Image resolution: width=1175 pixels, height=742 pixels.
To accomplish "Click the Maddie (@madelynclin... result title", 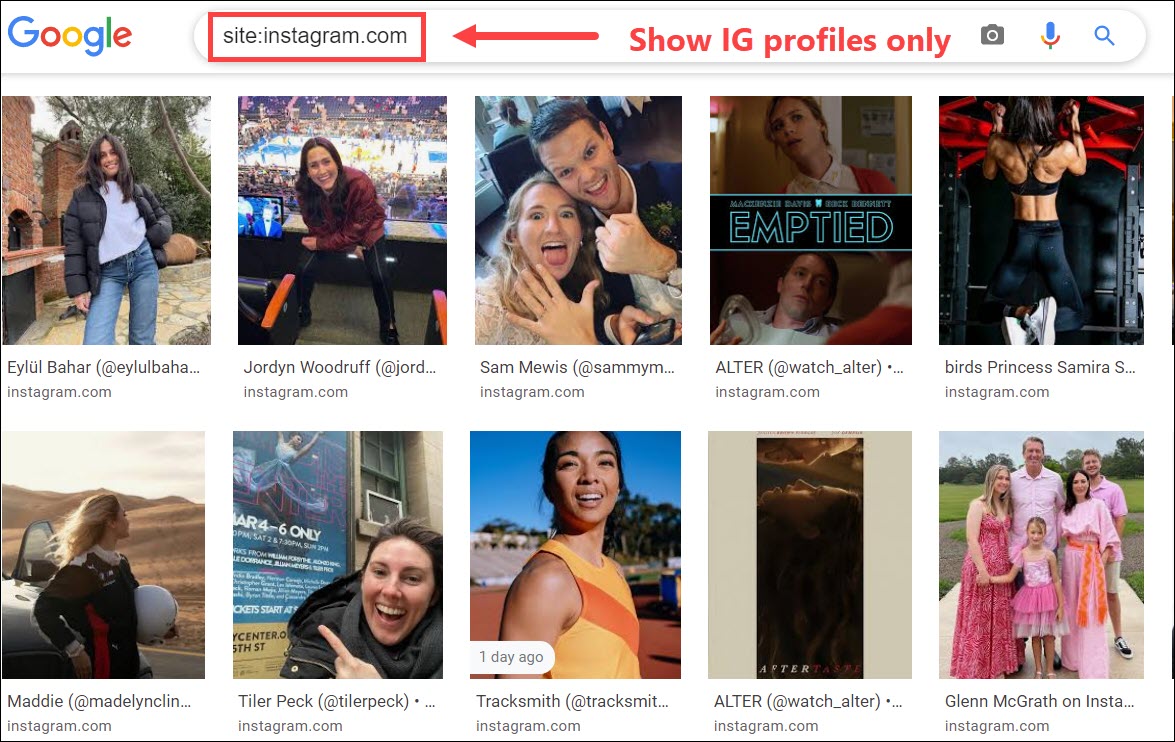I will pyautogui.click(x=99, y=702).
